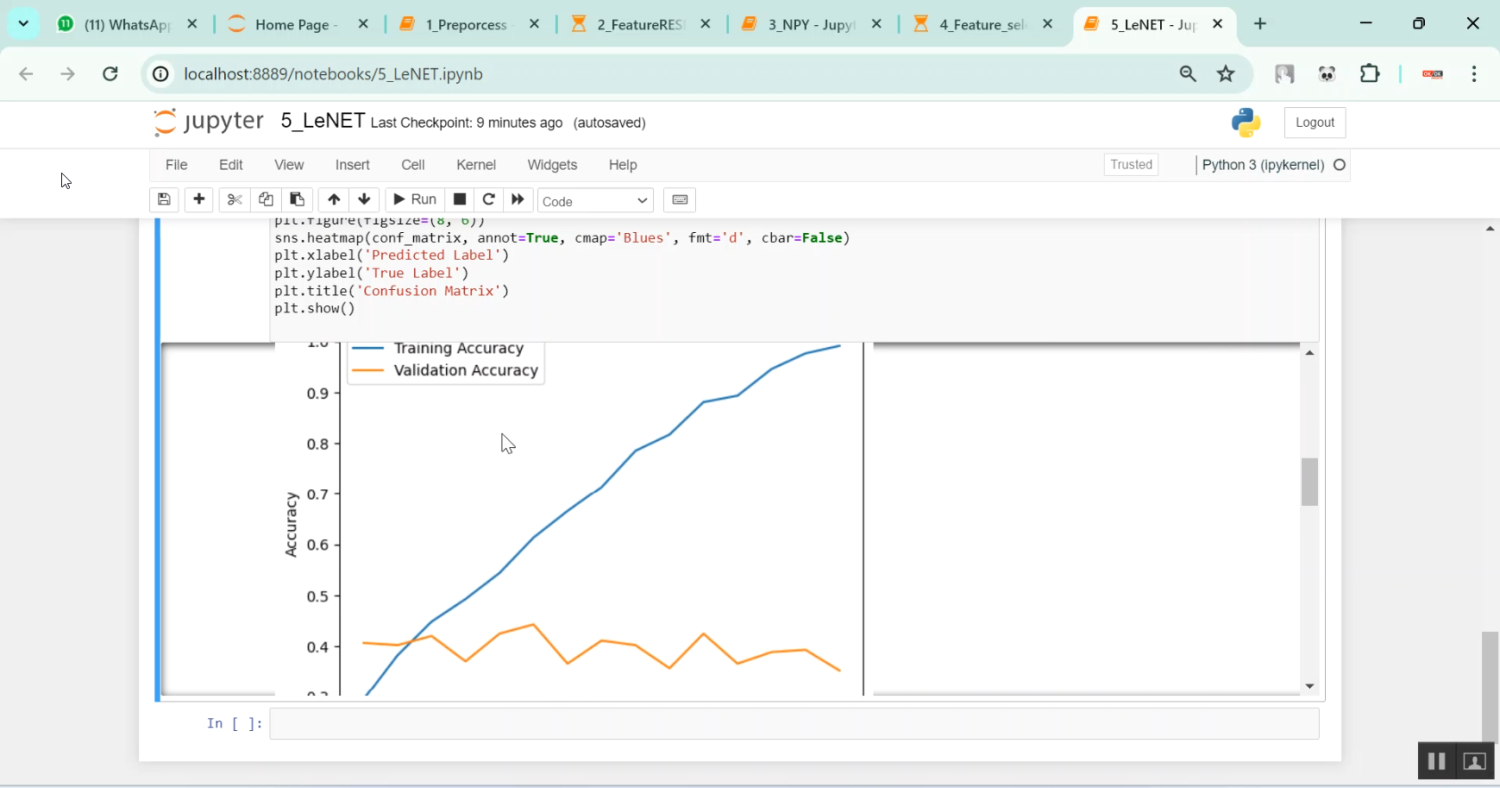Viewport: 1500px width, 788px height.
Task: Open the command palette keyboard icon
Action: tap(680, 200)
